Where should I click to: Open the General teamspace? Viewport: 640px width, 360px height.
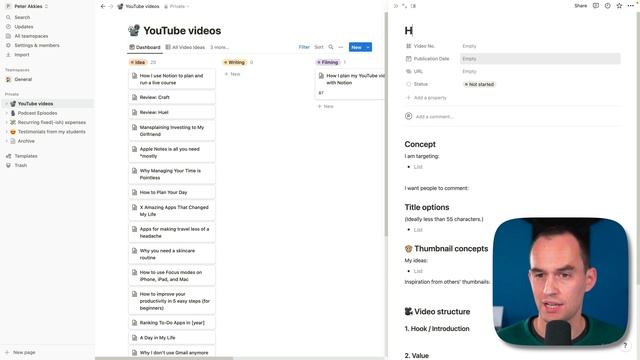[23, 79]
